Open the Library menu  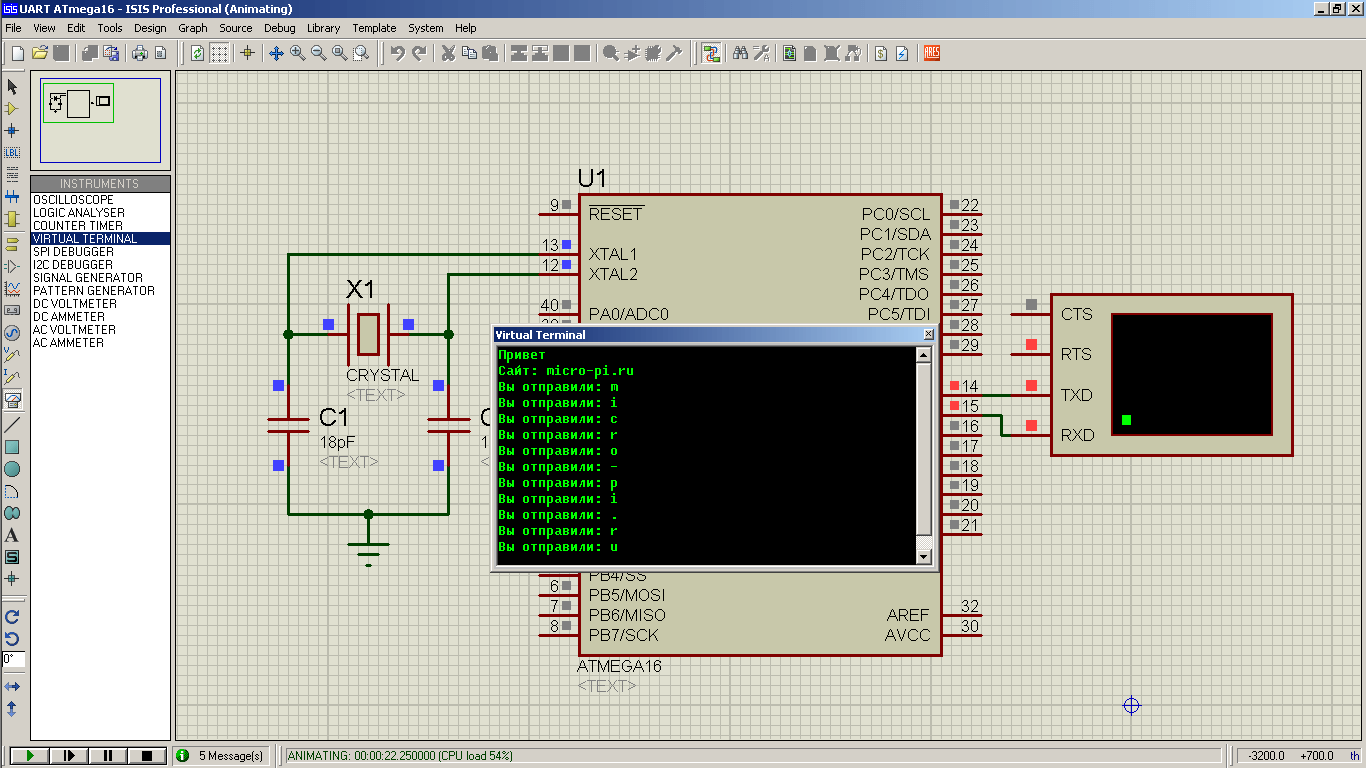[323, 28]
